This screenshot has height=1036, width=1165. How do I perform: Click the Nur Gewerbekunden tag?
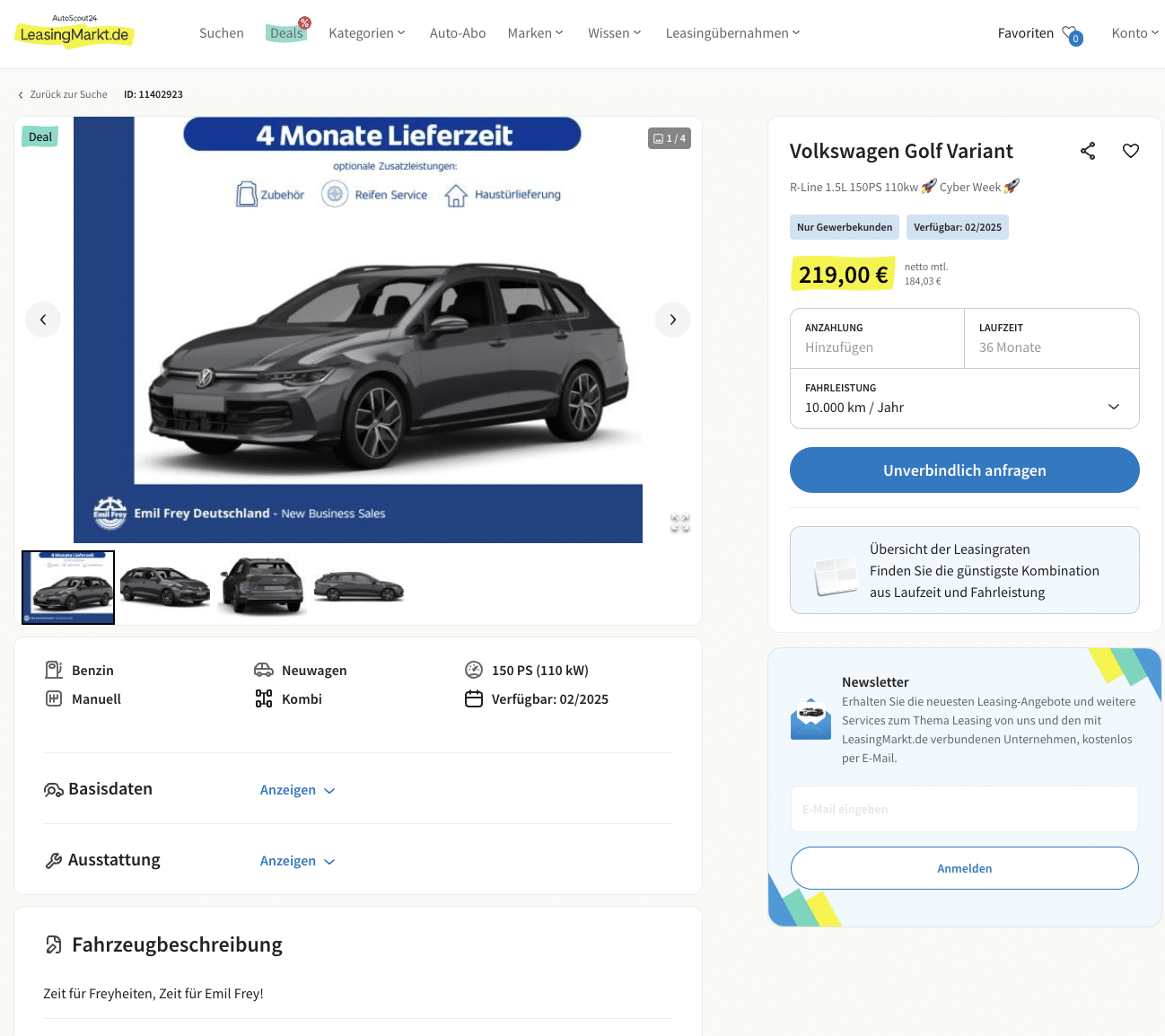coord(845,227)
